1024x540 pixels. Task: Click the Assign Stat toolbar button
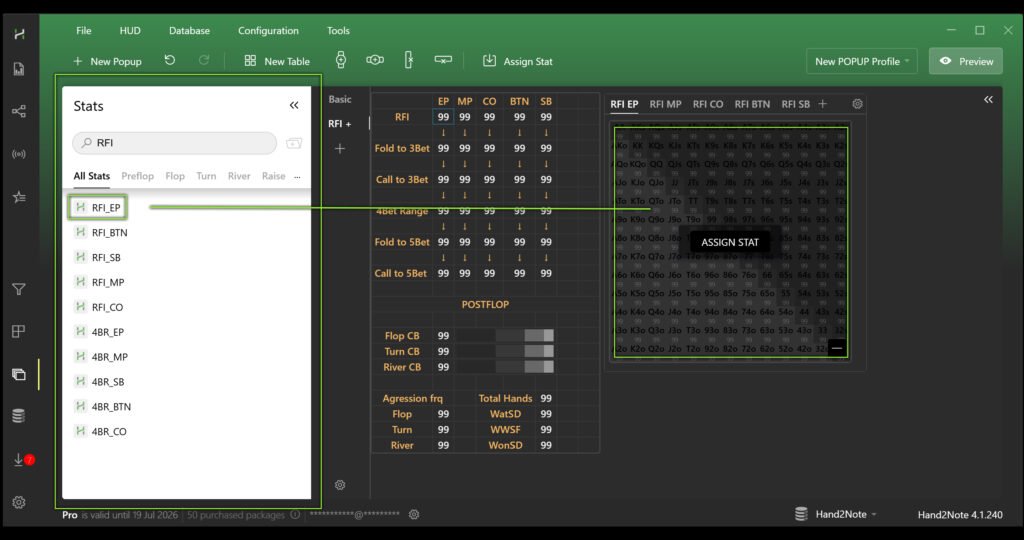click(517, 61)
